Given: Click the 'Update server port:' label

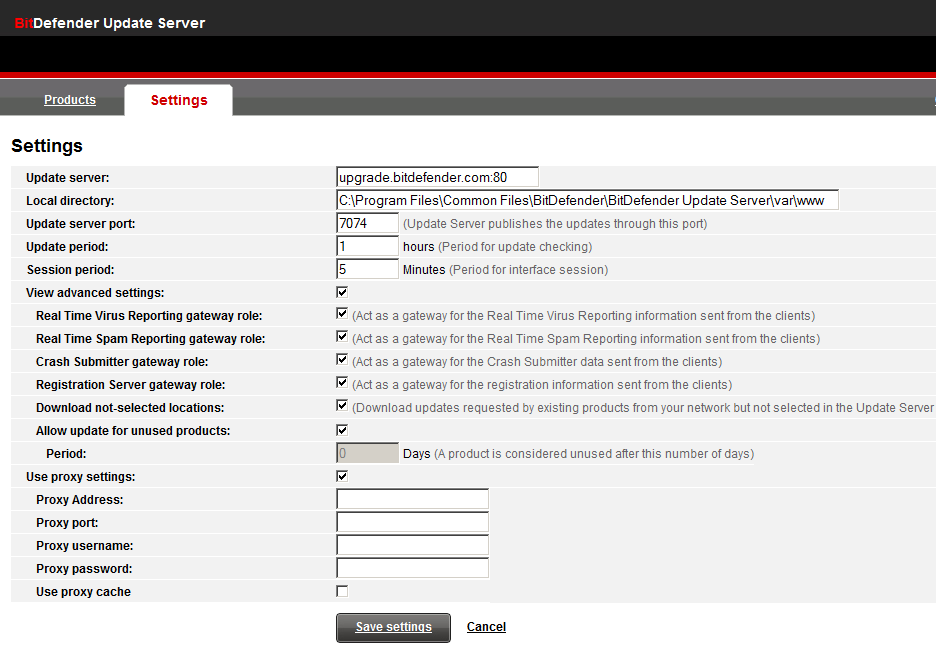Looking at the screenshot, I should (x=81, y=224).
